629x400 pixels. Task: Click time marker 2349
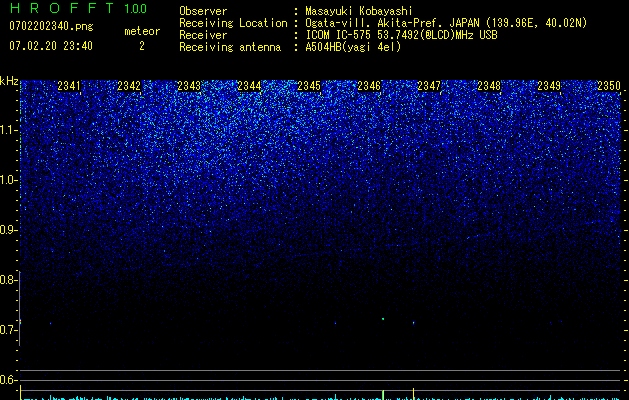[x=549, y=86]
